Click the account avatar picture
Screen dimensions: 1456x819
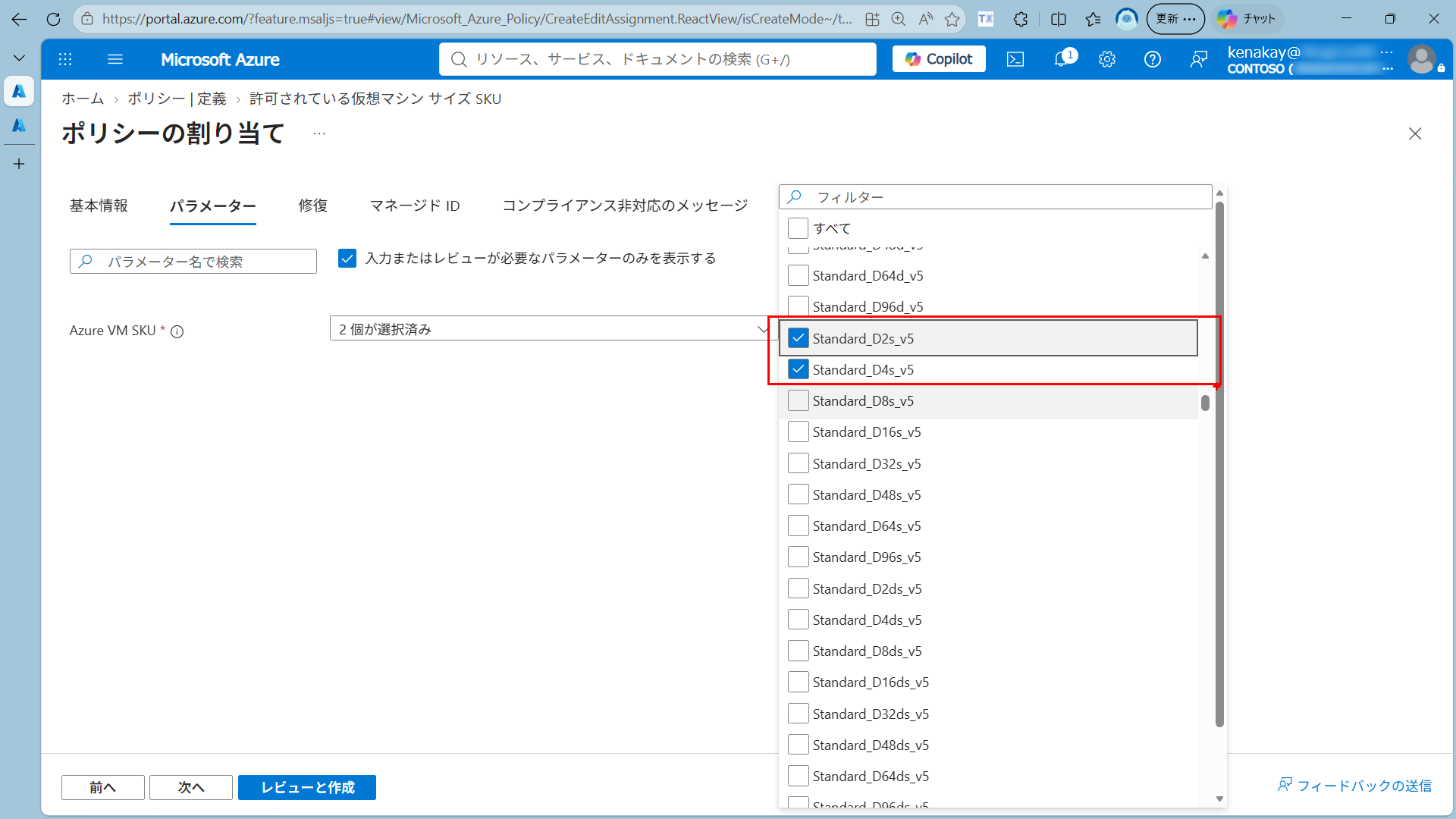pos(1422,59)
